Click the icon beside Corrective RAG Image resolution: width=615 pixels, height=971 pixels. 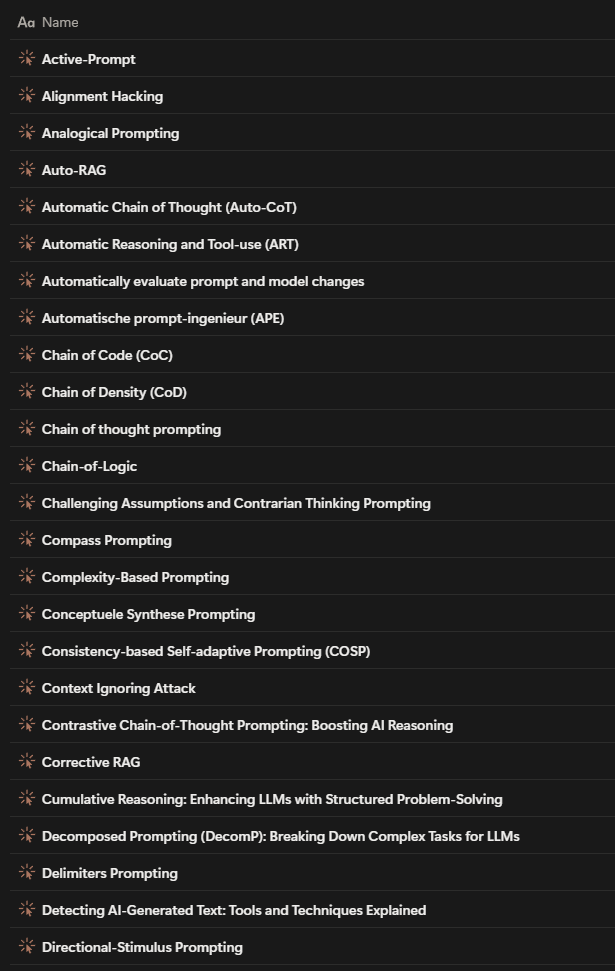(27, 762)
